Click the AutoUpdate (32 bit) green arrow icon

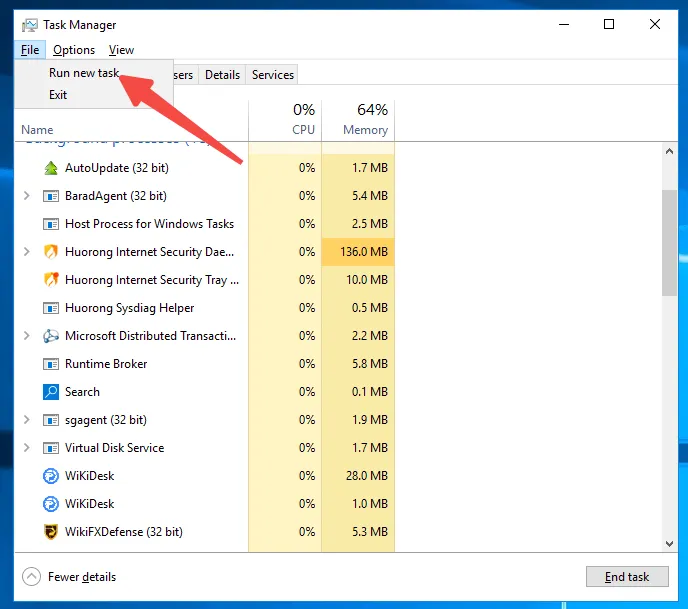coord(51,168)
